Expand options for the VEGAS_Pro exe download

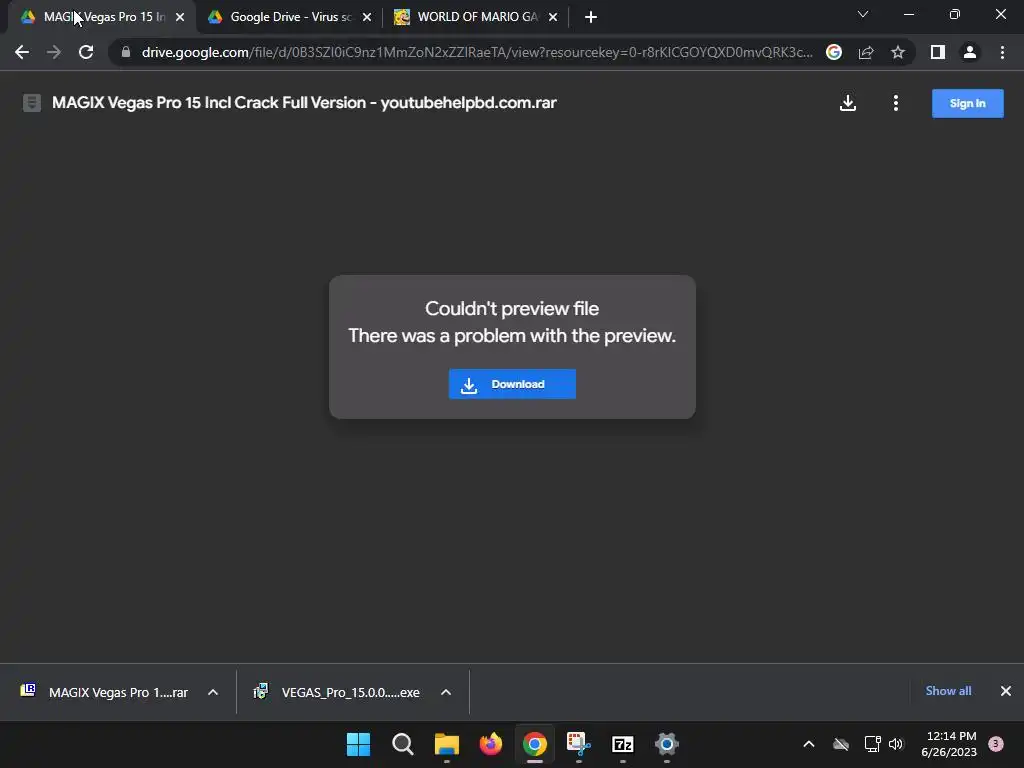pyautogui.click(x=446, y=692)
